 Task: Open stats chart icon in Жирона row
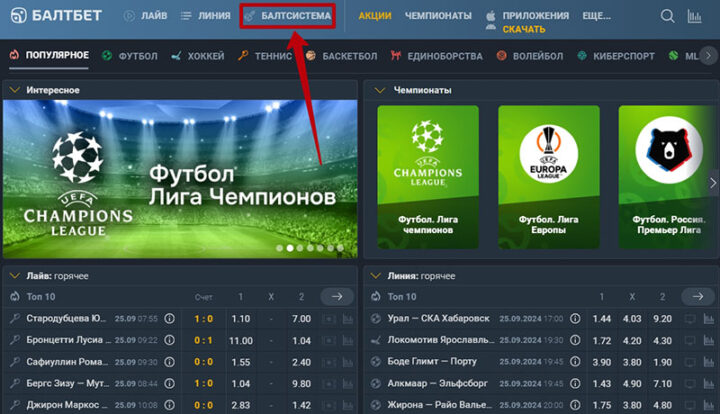point(709,405)
